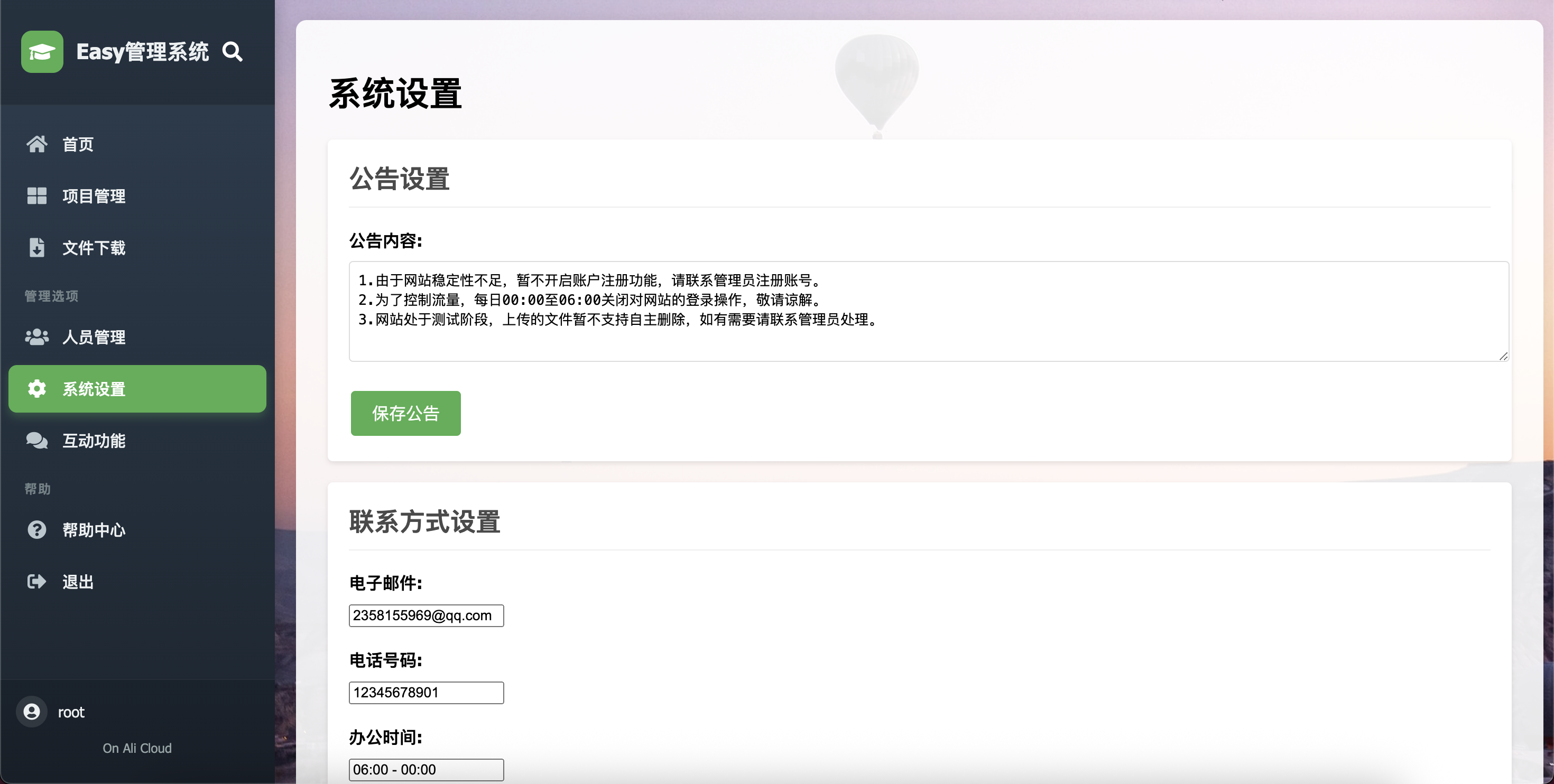Click the green graduation cap logo

point(42,52)
